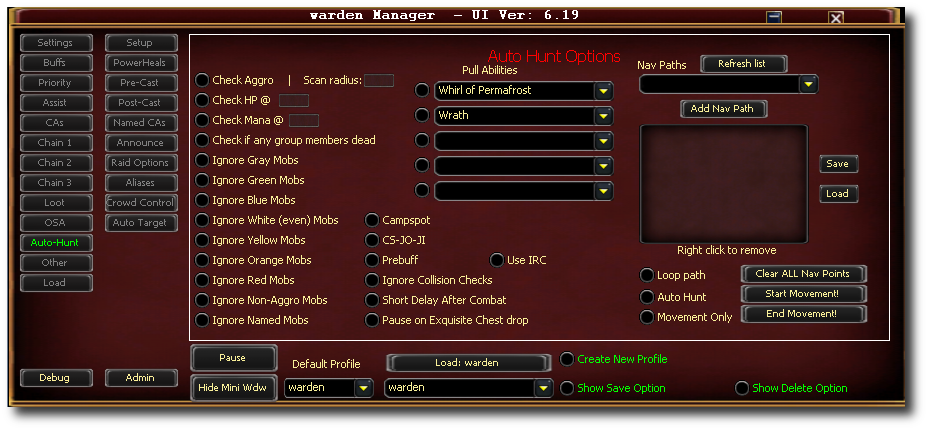Open the Crowd Control tab

pos(141,203)
